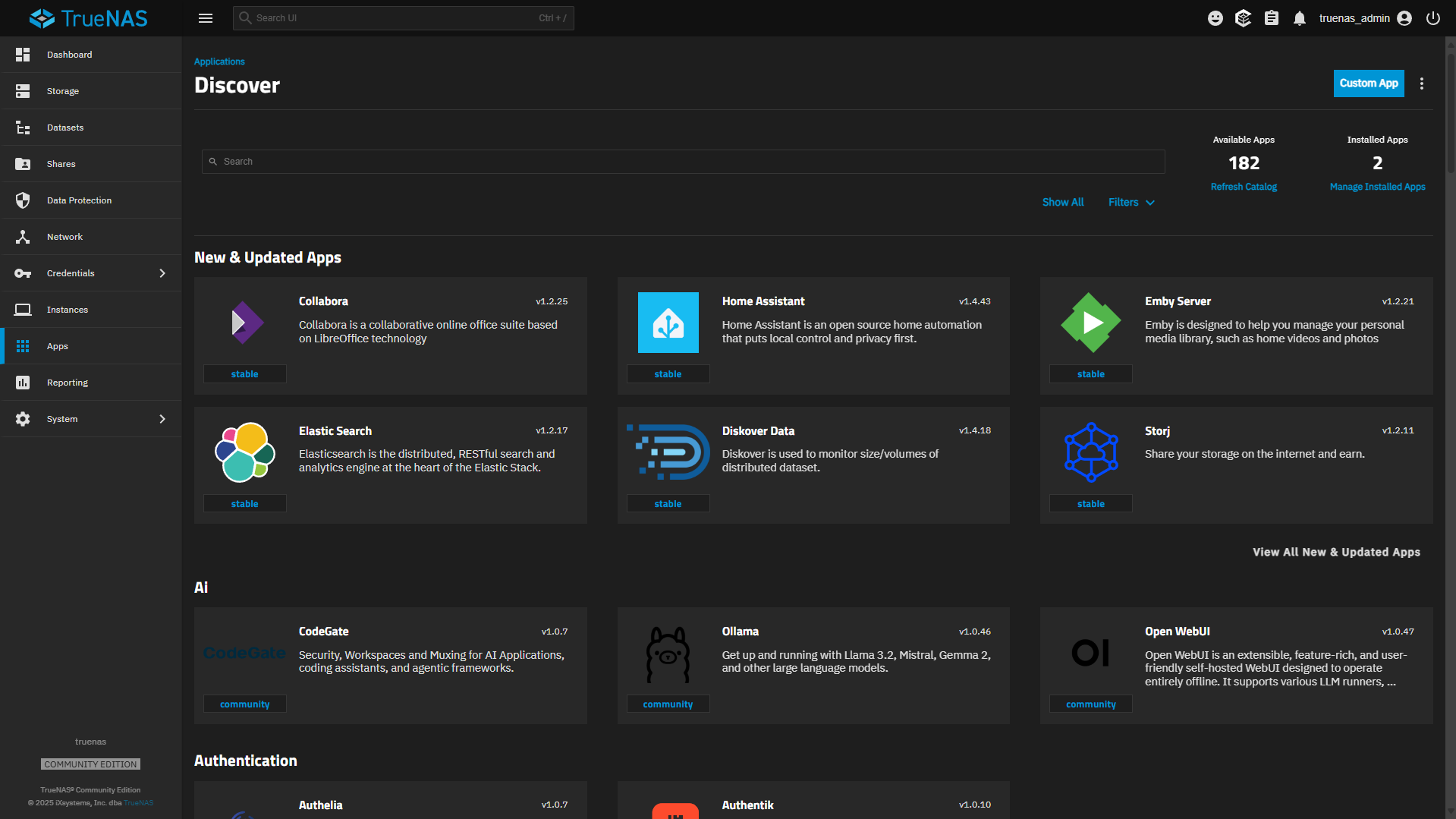This screenshot has height=819, width=1456.
Task: Click the CodeGate app title
Action: point(324,632)
